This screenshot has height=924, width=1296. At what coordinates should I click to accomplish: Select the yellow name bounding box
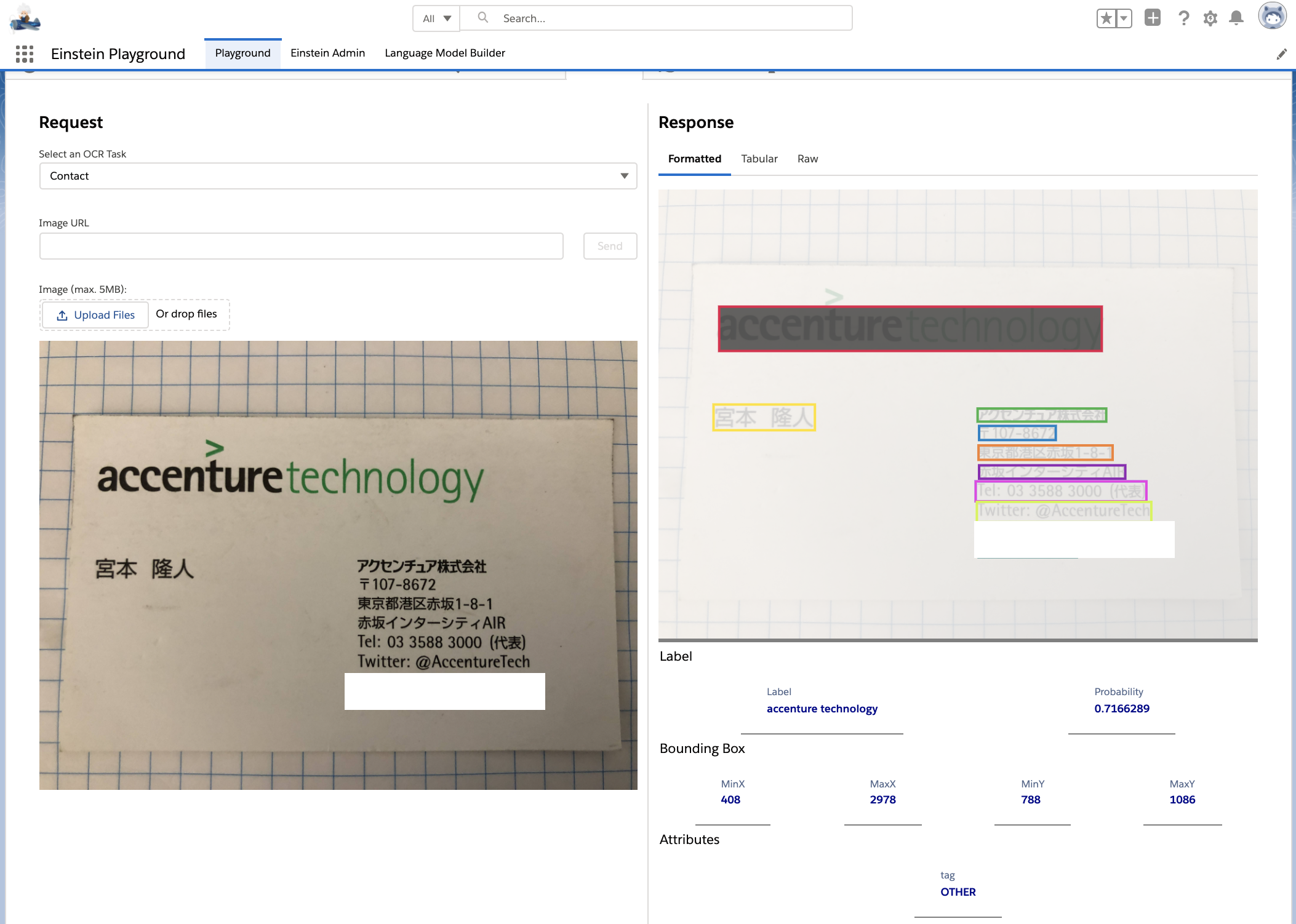pos(763,417)
